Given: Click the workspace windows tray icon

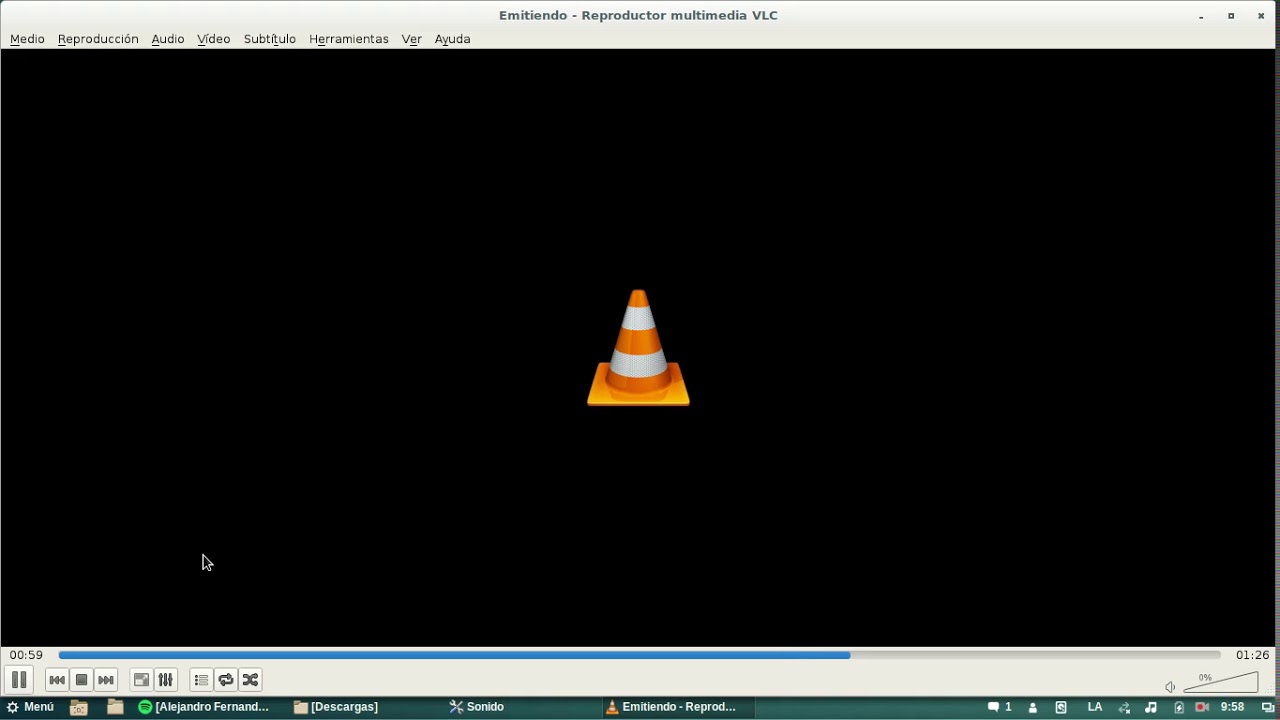Looking at the screenshot, I should (1268, 708).
